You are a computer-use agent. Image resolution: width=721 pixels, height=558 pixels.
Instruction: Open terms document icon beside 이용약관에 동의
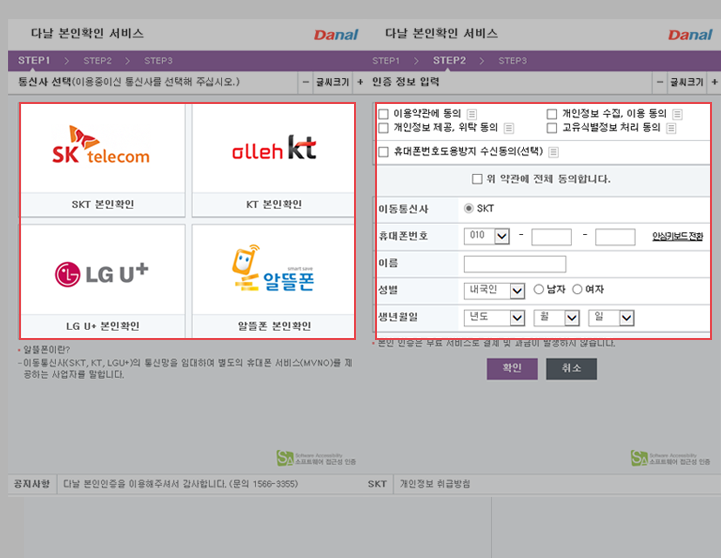(472, 114)
